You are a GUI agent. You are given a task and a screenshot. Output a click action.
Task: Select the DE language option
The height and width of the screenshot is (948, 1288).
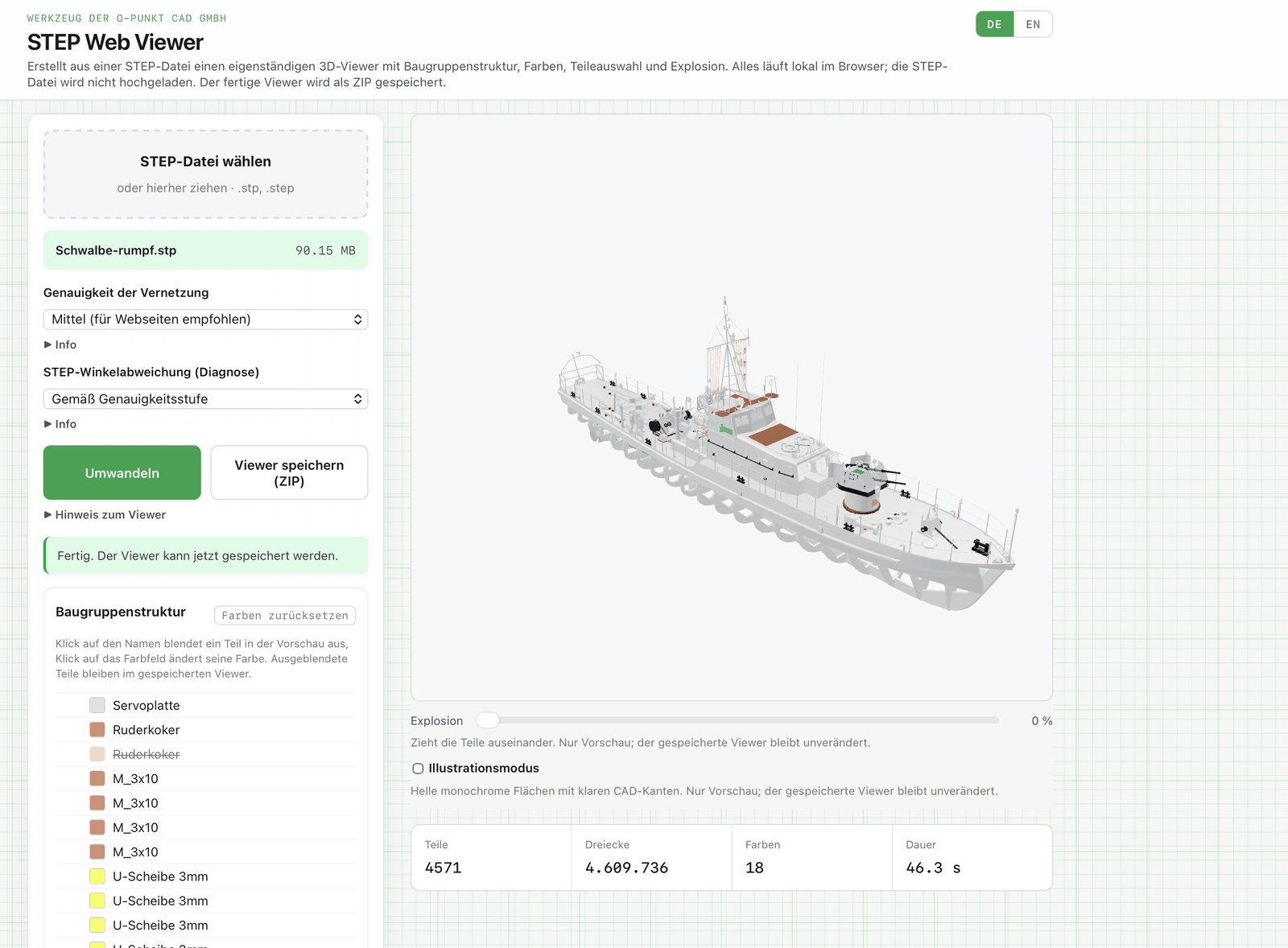click(995, 24)
